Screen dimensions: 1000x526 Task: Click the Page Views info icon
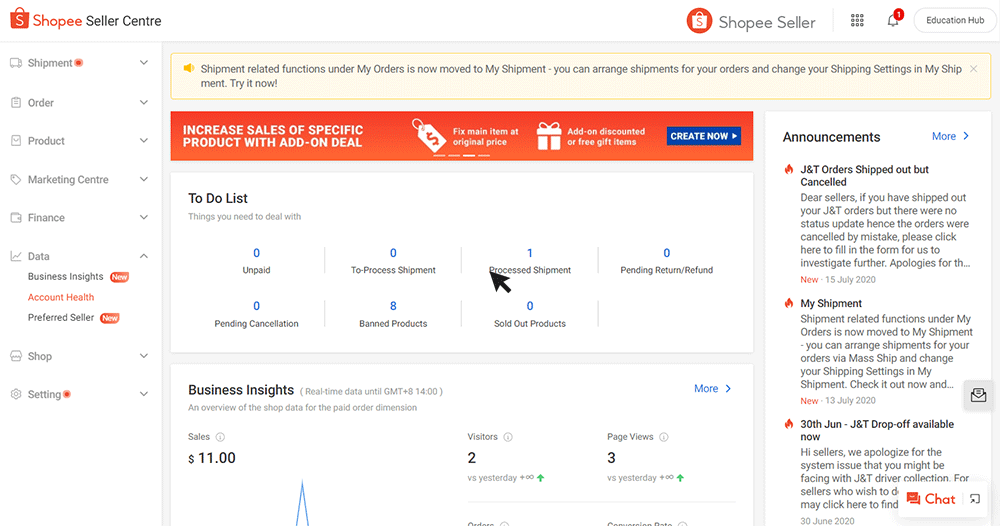[664, 437]
